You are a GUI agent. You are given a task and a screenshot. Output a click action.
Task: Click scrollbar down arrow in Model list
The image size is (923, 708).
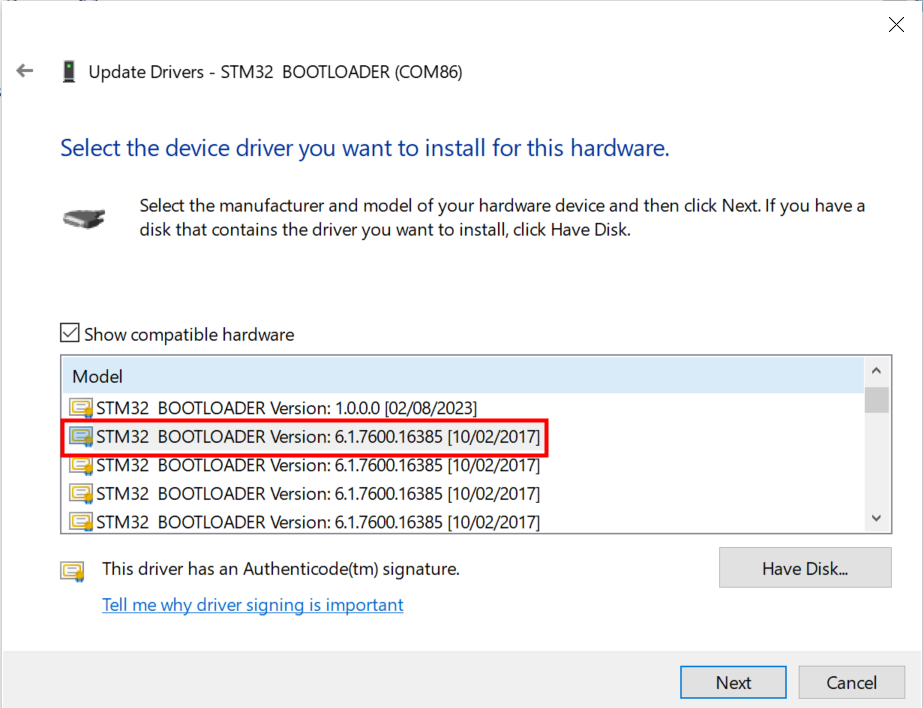click(876, 518)
